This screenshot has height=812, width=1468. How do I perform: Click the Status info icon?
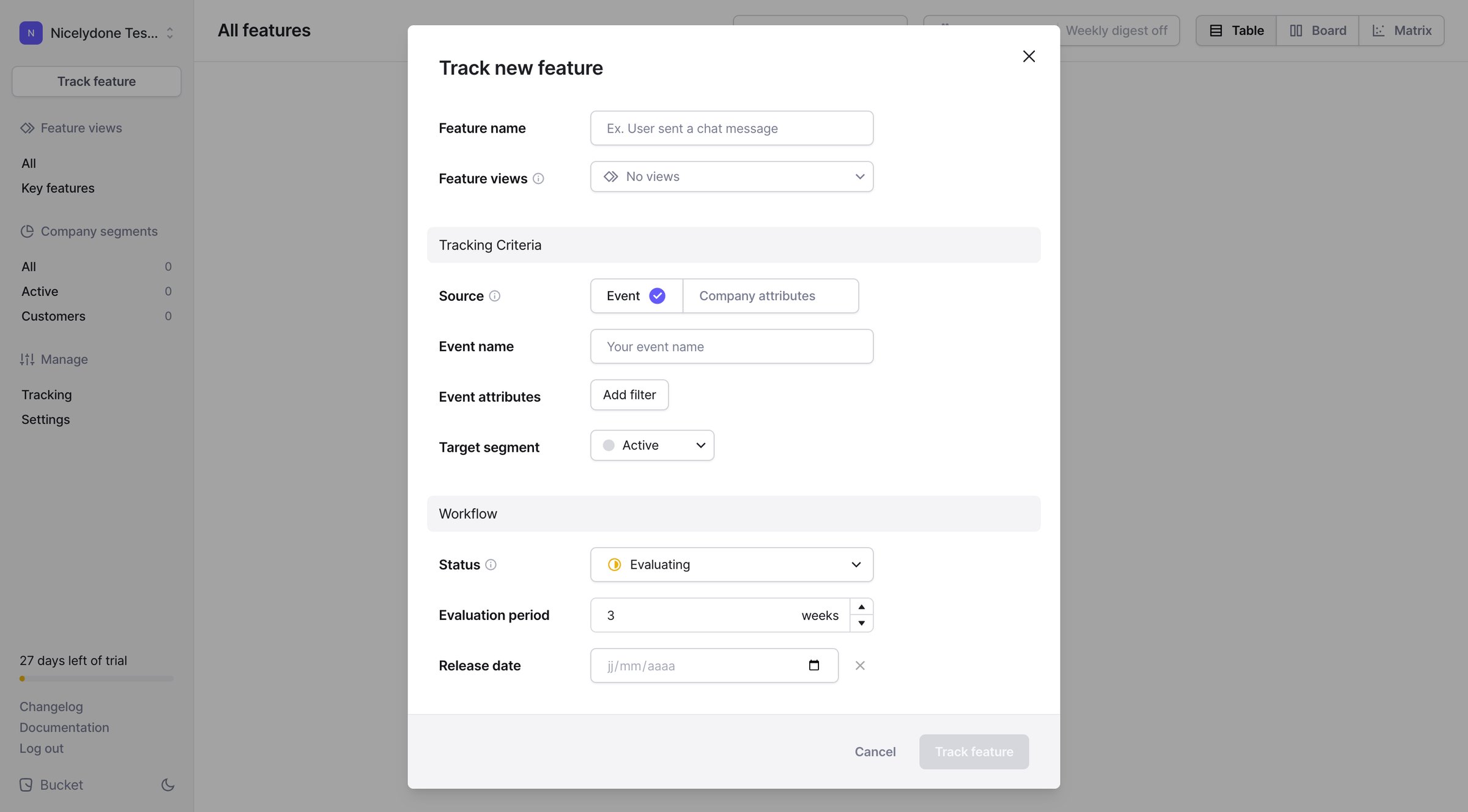pyautogui.click(x=491, y=564)
